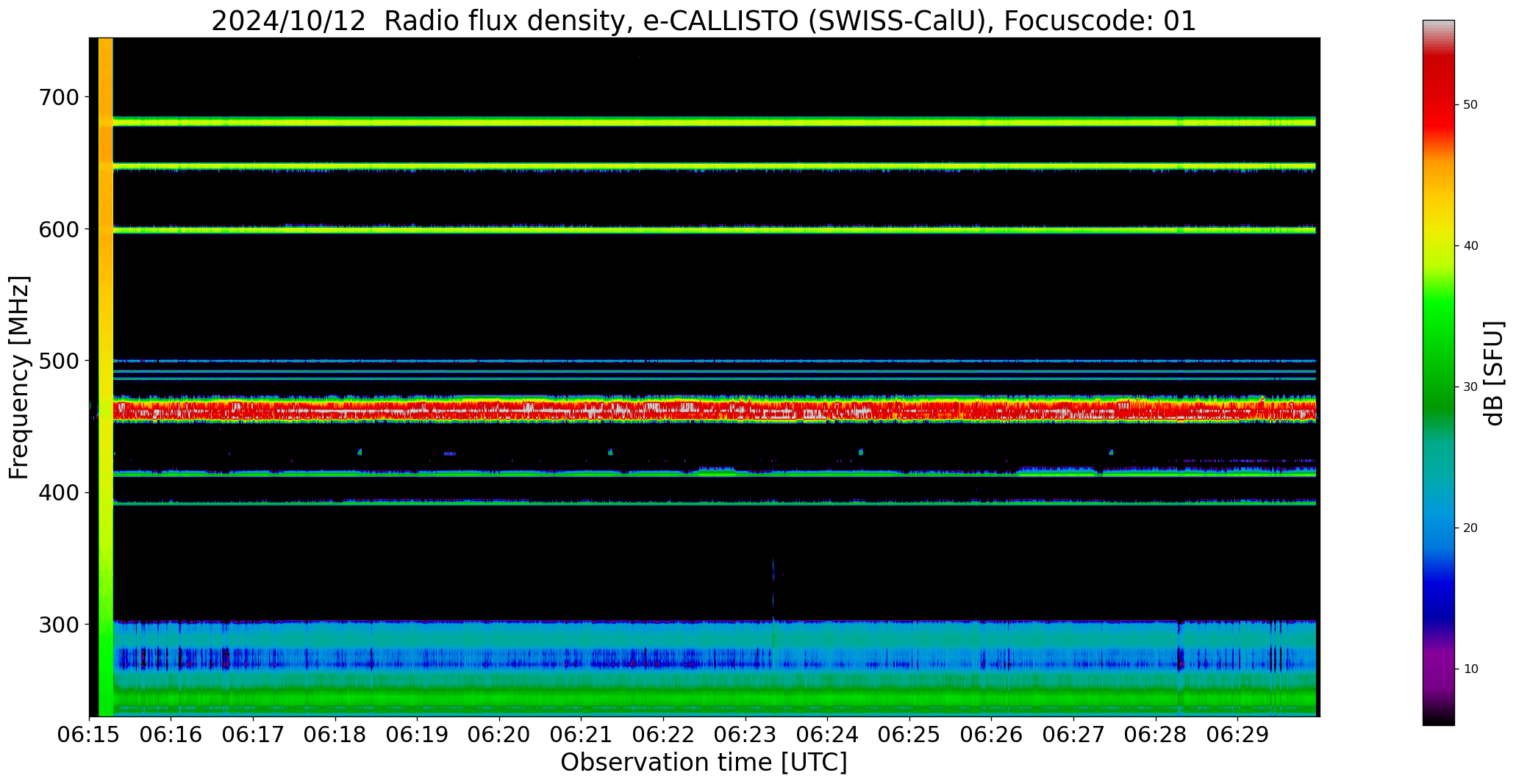The image size is (1516, 784).
Task: Click the 06:16 time tick label
Action: point(171,734)
